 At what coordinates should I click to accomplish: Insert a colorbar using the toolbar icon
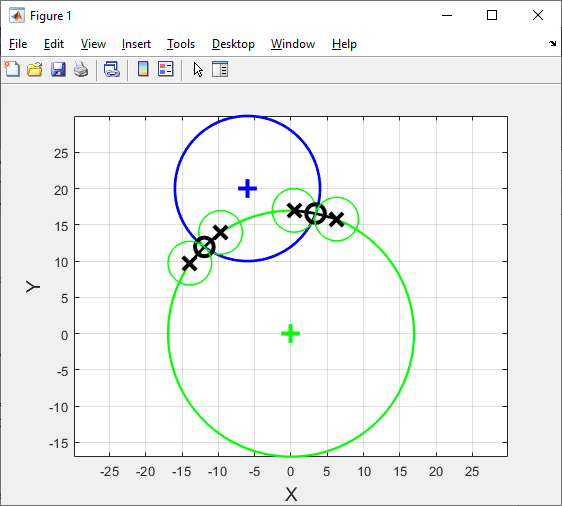[x=143, y=69]
